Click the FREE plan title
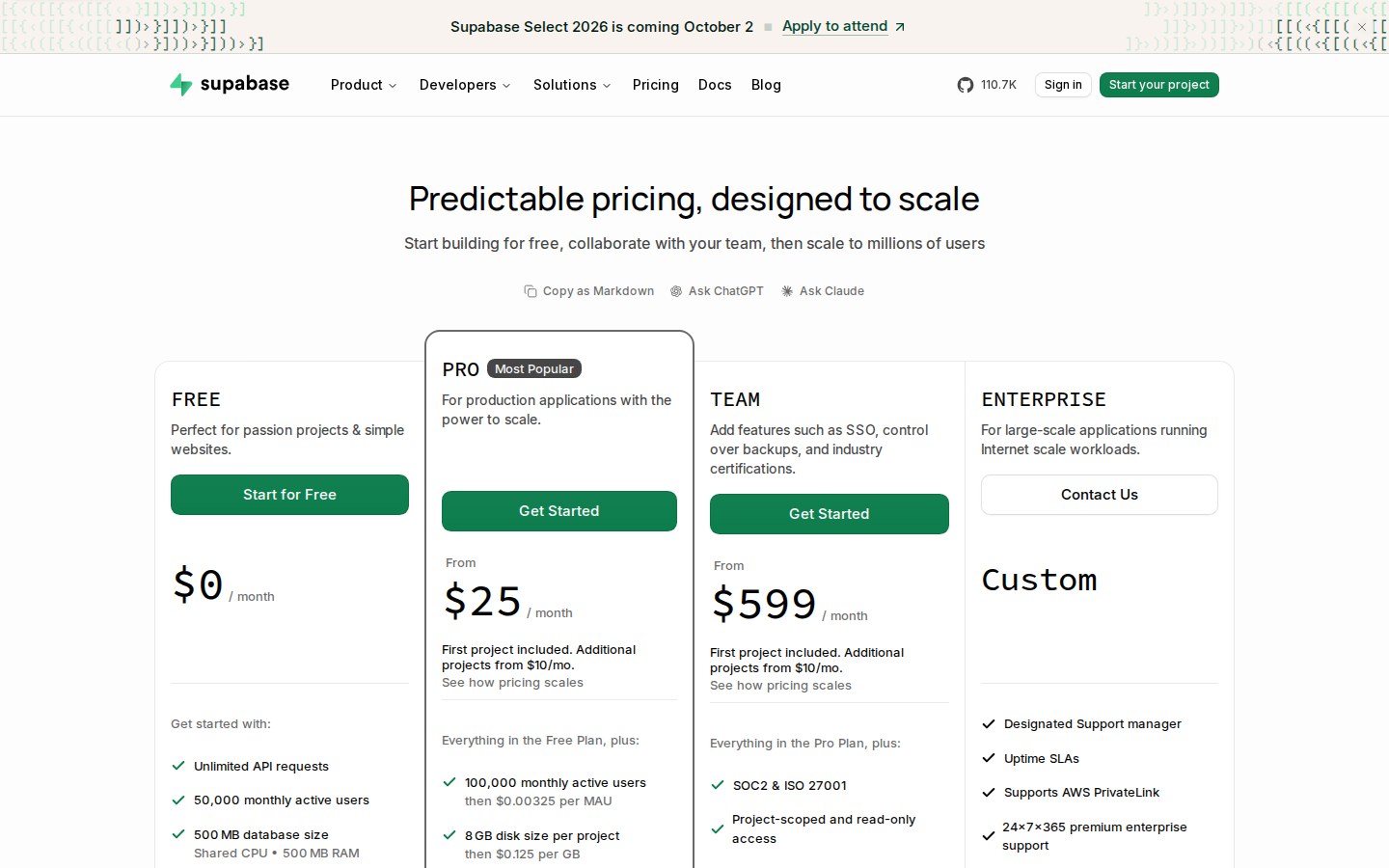 pyautogui.click(x=196, y=399)
